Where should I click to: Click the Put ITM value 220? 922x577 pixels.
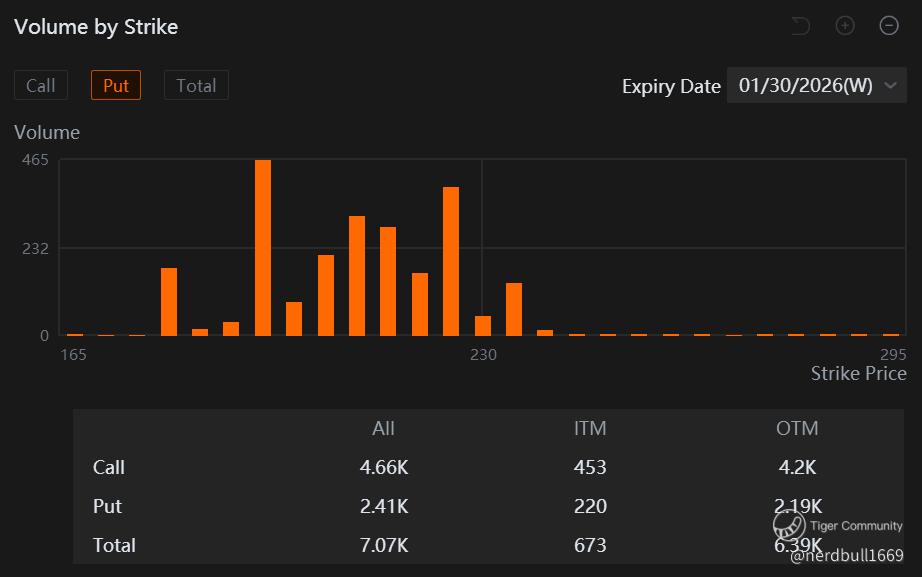[x=590, y=506]
